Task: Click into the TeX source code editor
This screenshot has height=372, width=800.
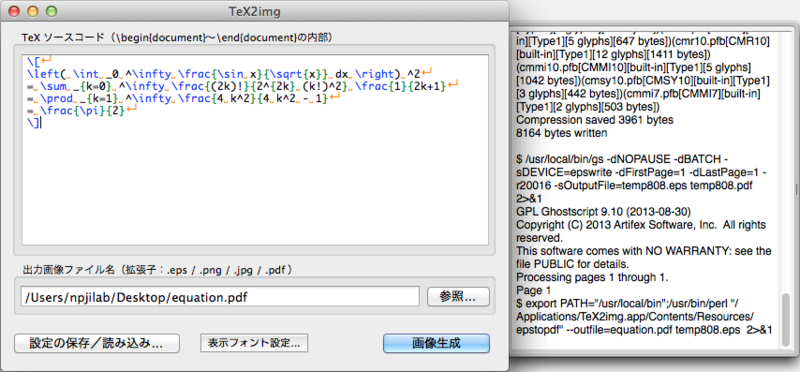Action: pyautogui.click(x=255, y=149)
